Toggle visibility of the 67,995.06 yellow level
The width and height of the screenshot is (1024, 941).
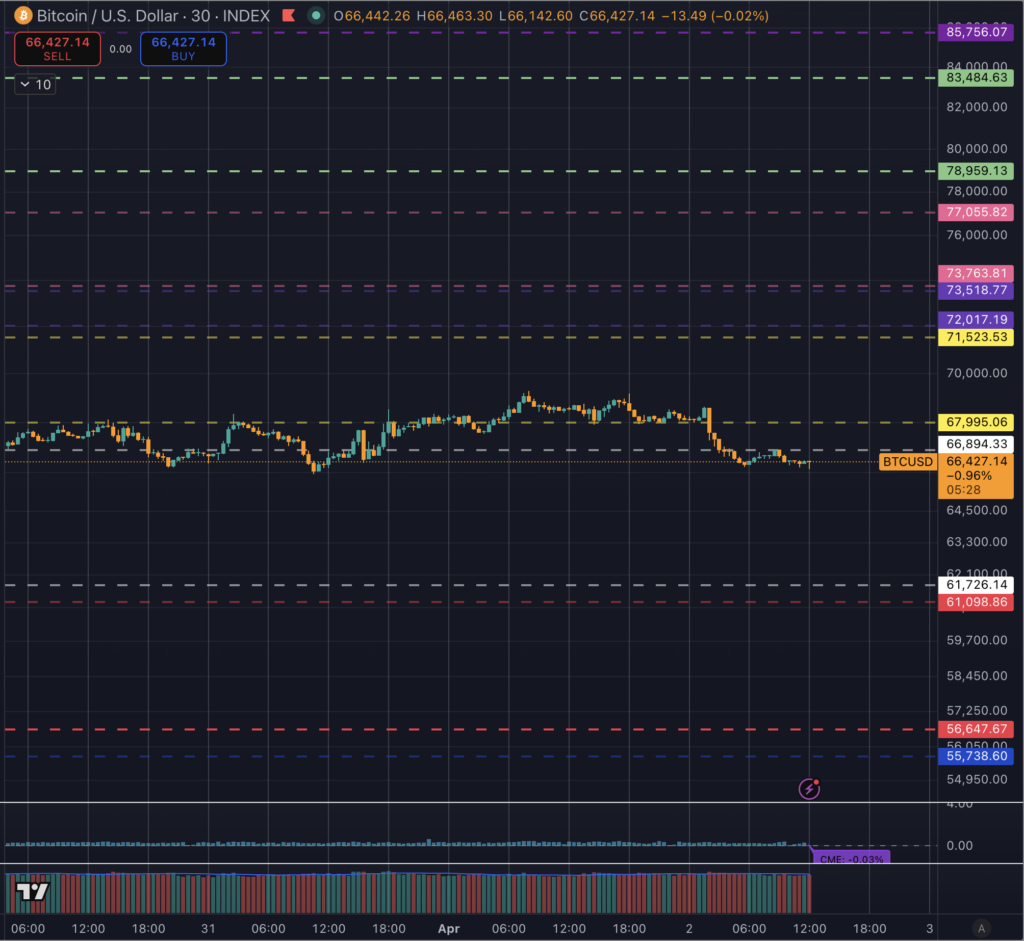click(x=976, y=423)
